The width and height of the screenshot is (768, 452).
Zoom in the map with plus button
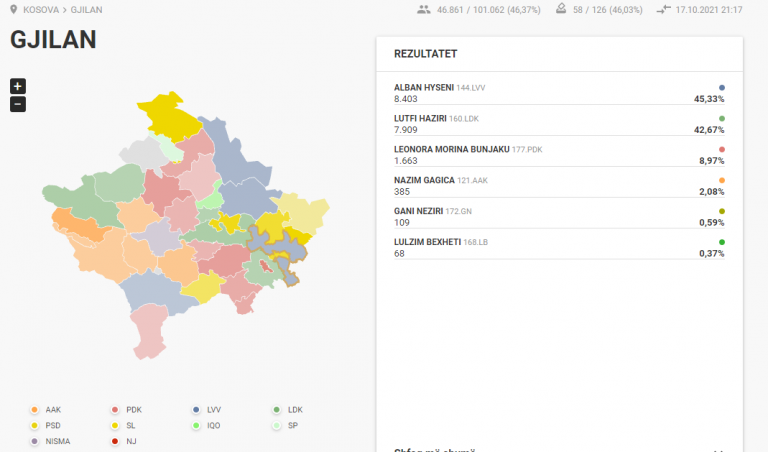point(18,86)
